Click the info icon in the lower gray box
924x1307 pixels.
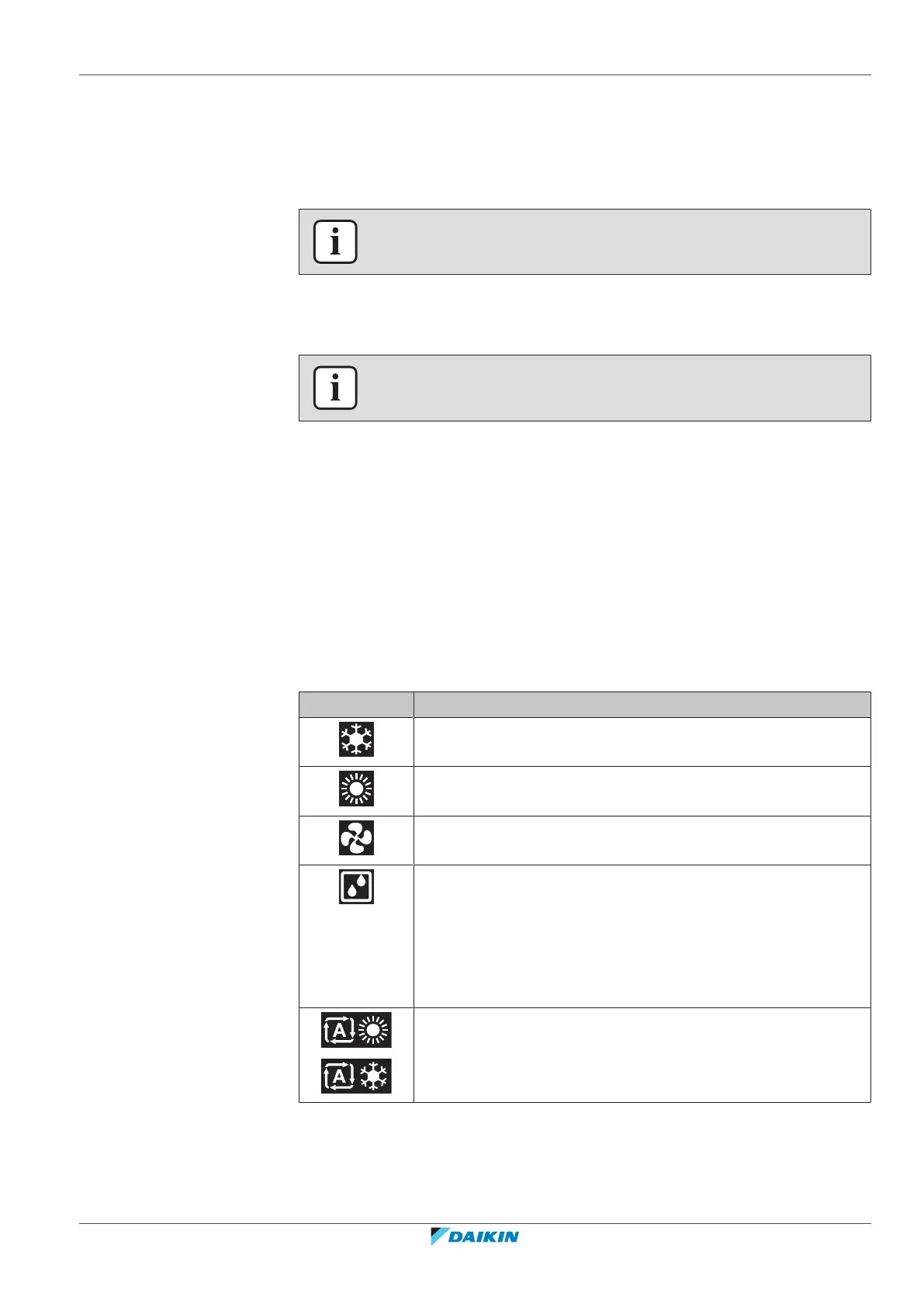[x=335, y=388]
